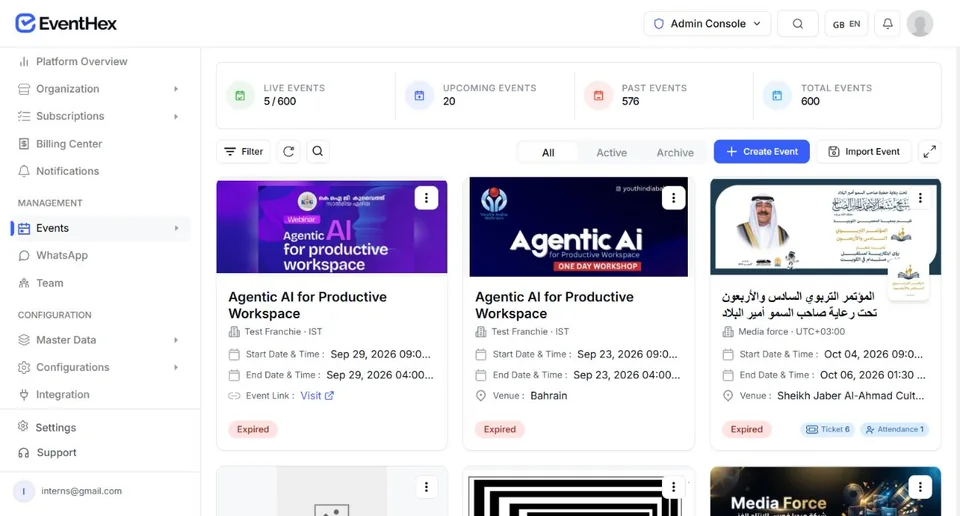Switch to the Active events tab
This screenshot has width=960, height=516.
click(x=612, y=152)
